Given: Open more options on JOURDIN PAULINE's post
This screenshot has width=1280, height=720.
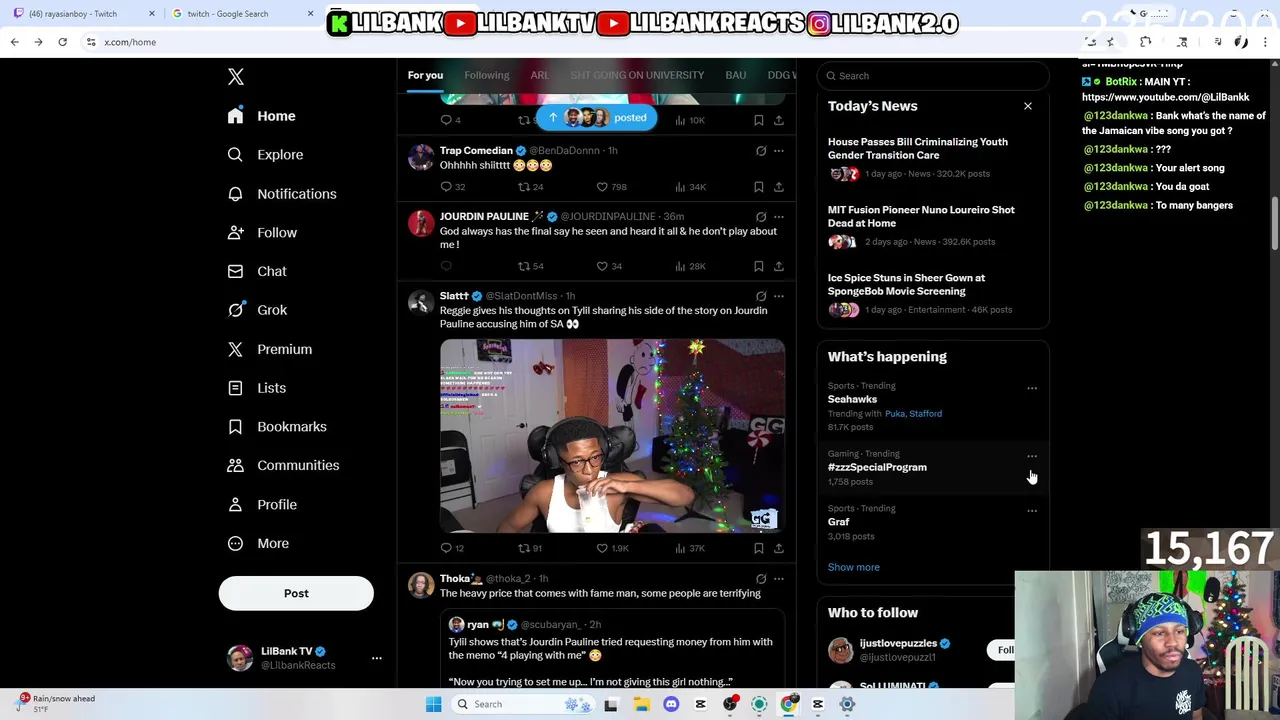Looking at the screenshot, I should (x=779, y=217).
